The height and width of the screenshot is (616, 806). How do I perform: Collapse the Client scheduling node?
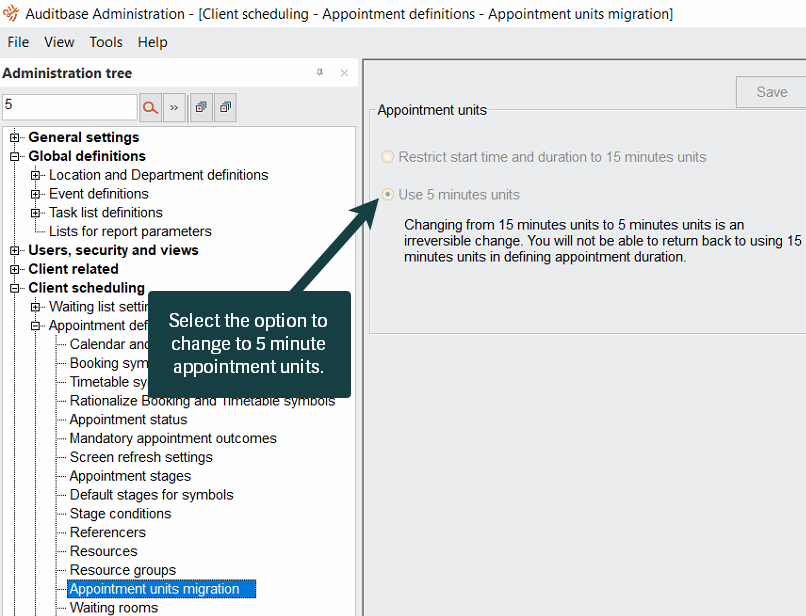[x=15, y=288]
